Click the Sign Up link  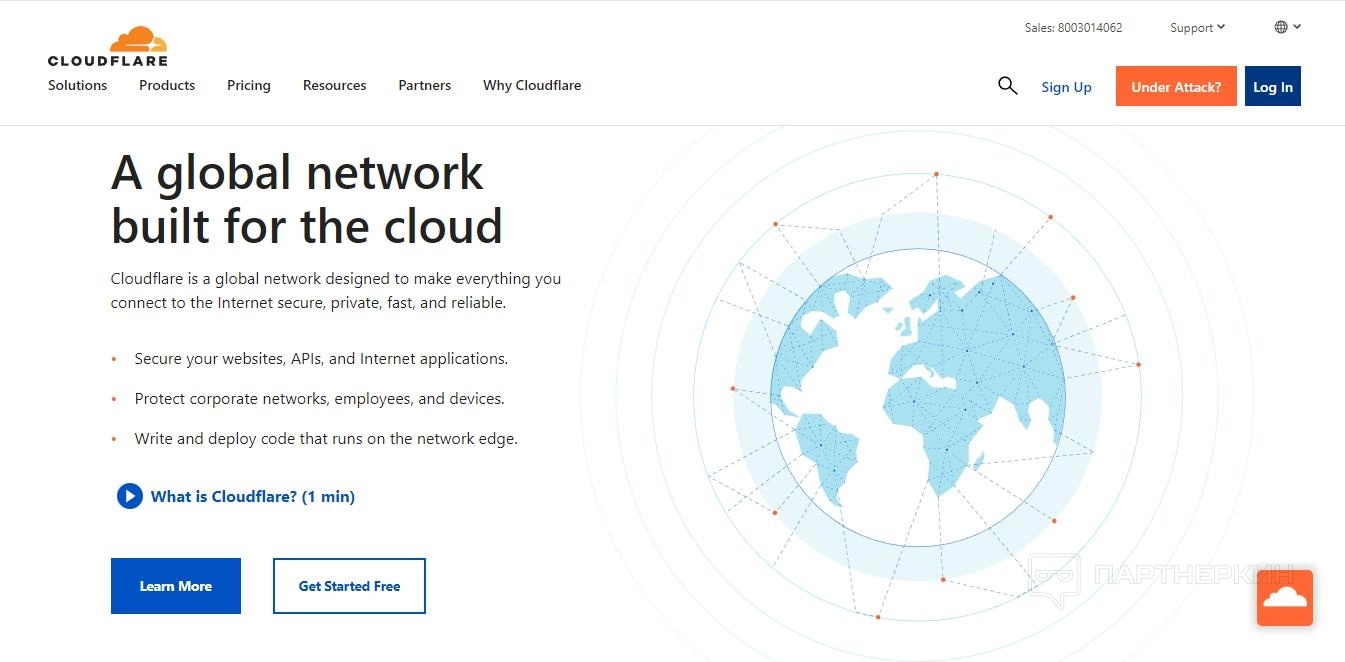pos(1066,87)
